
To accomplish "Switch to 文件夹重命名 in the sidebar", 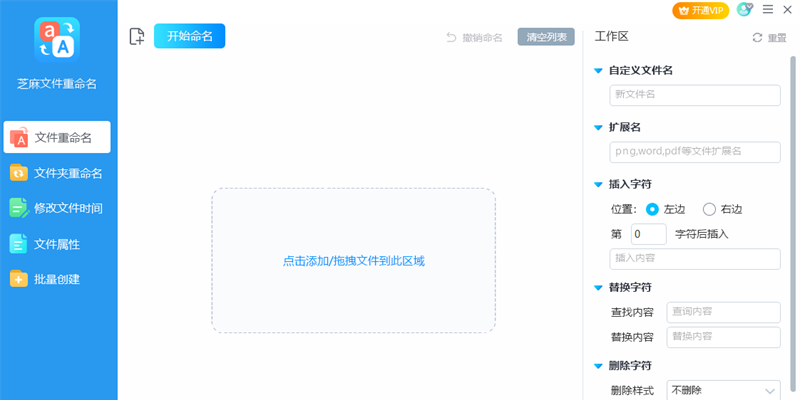I will [x=57, y=173].
